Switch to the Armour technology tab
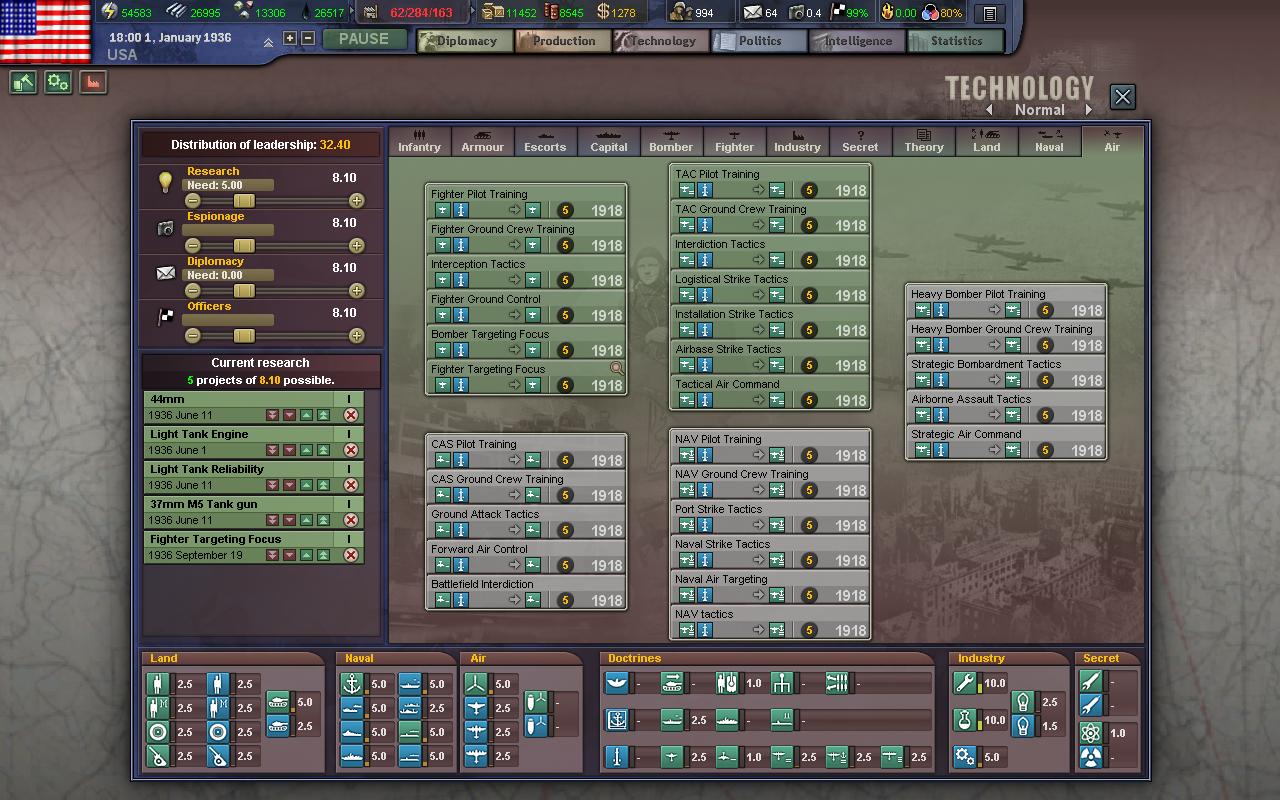 pyautogui.click(x=483, y=141)
